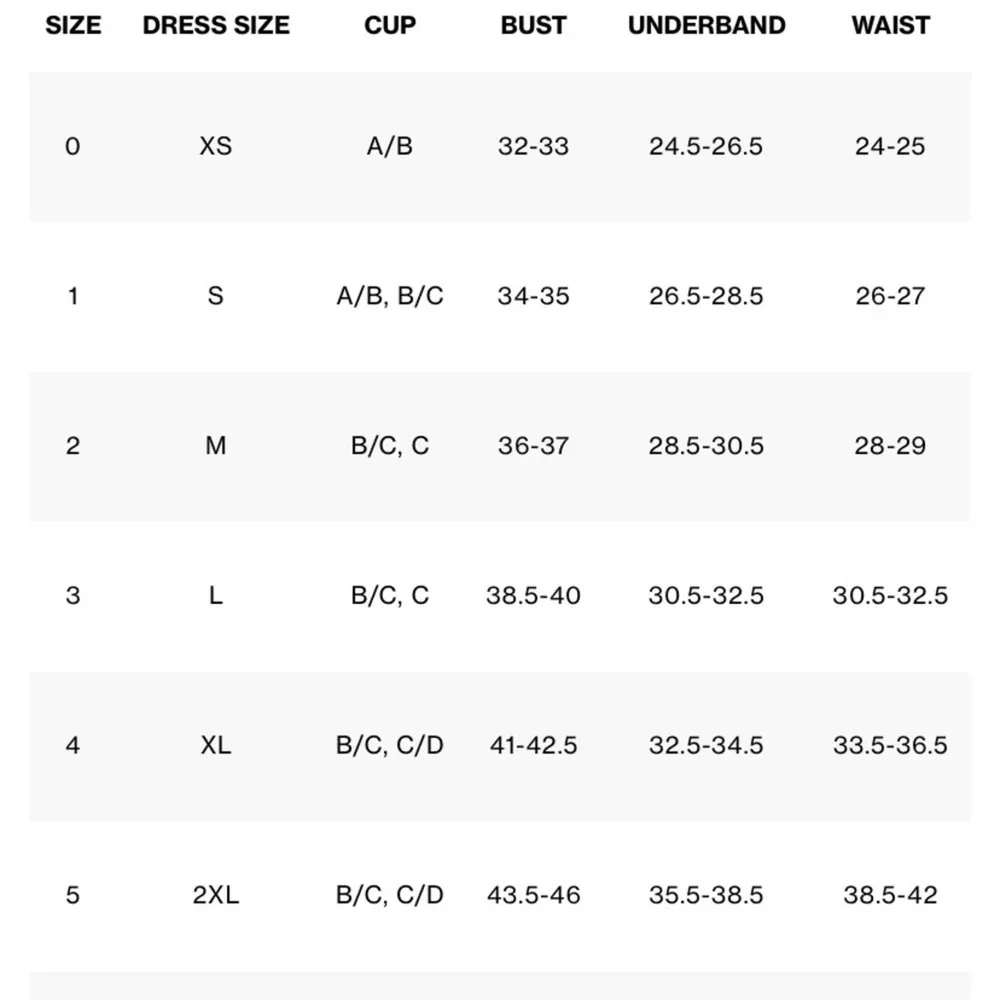Click the SIZE column header

(x=73, y=26)
